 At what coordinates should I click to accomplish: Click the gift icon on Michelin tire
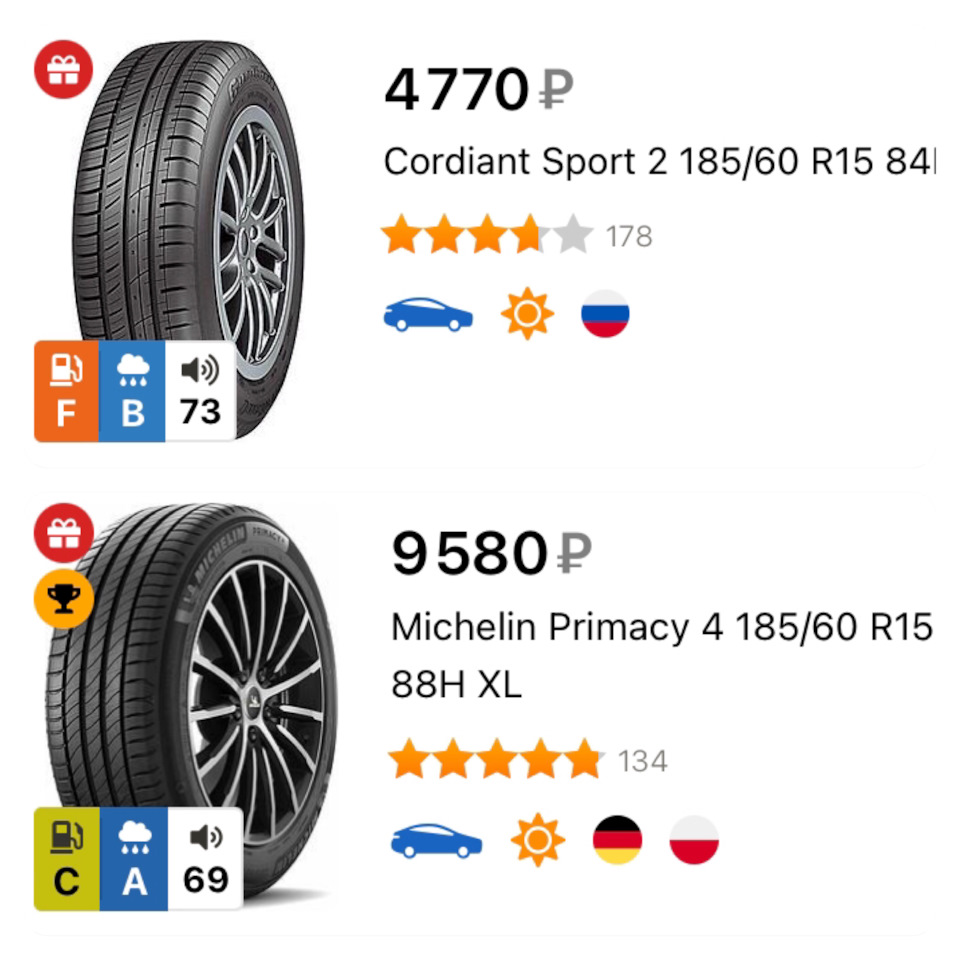[64, 532]
